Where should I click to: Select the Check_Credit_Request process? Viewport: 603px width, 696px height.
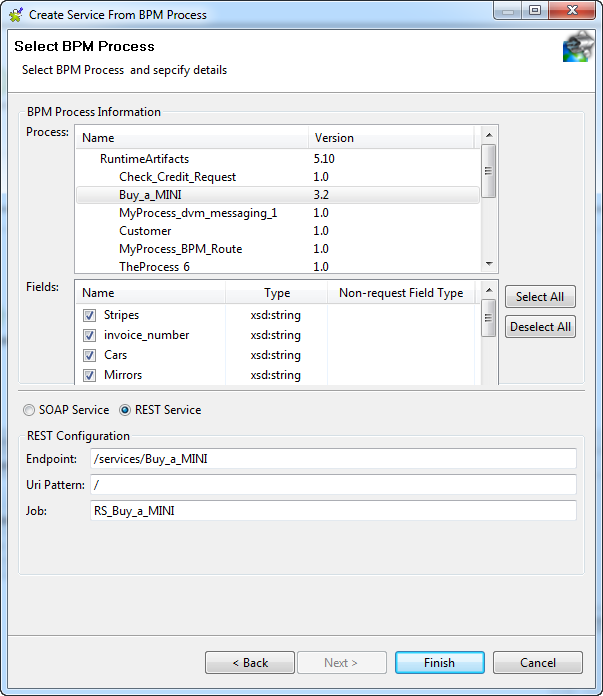click(x=177, y=177)
